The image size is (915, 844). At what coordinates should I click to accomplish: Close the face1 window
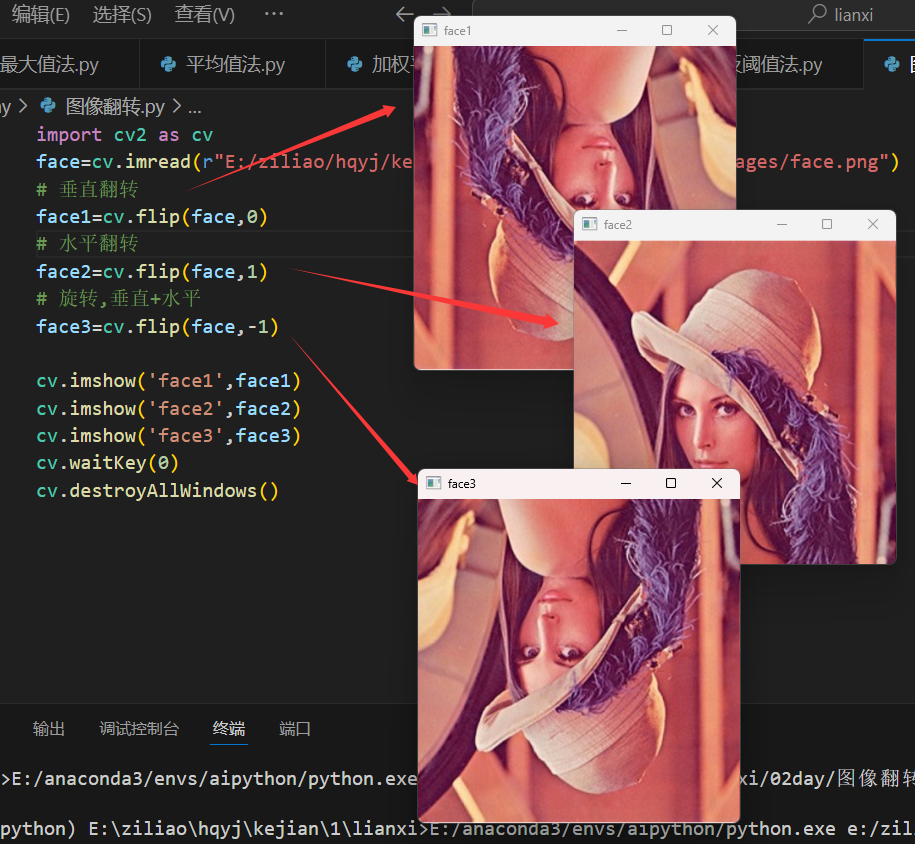point(713,30)
